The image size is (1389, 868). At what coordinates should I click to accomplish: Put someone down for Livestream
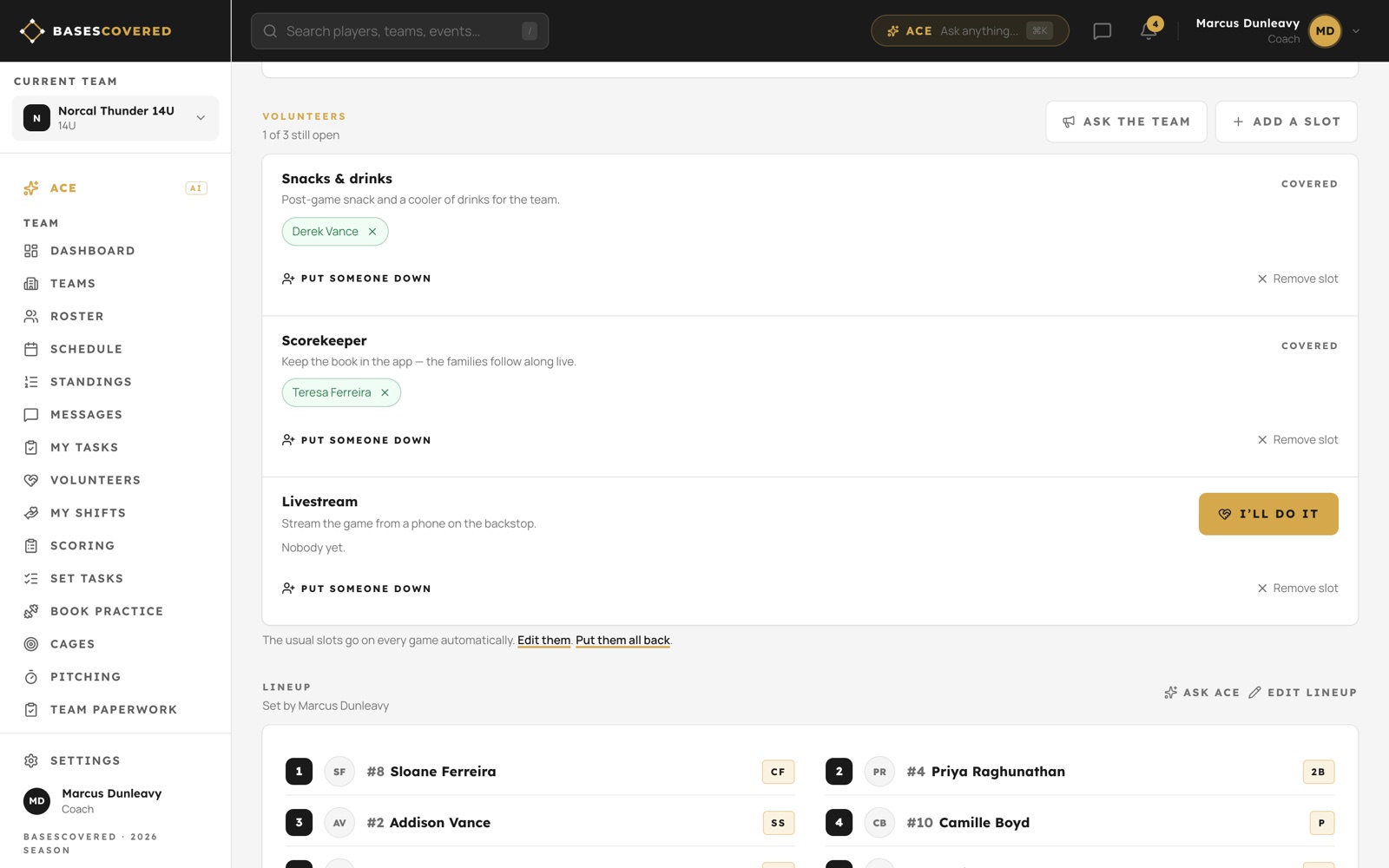pos(357,589)
